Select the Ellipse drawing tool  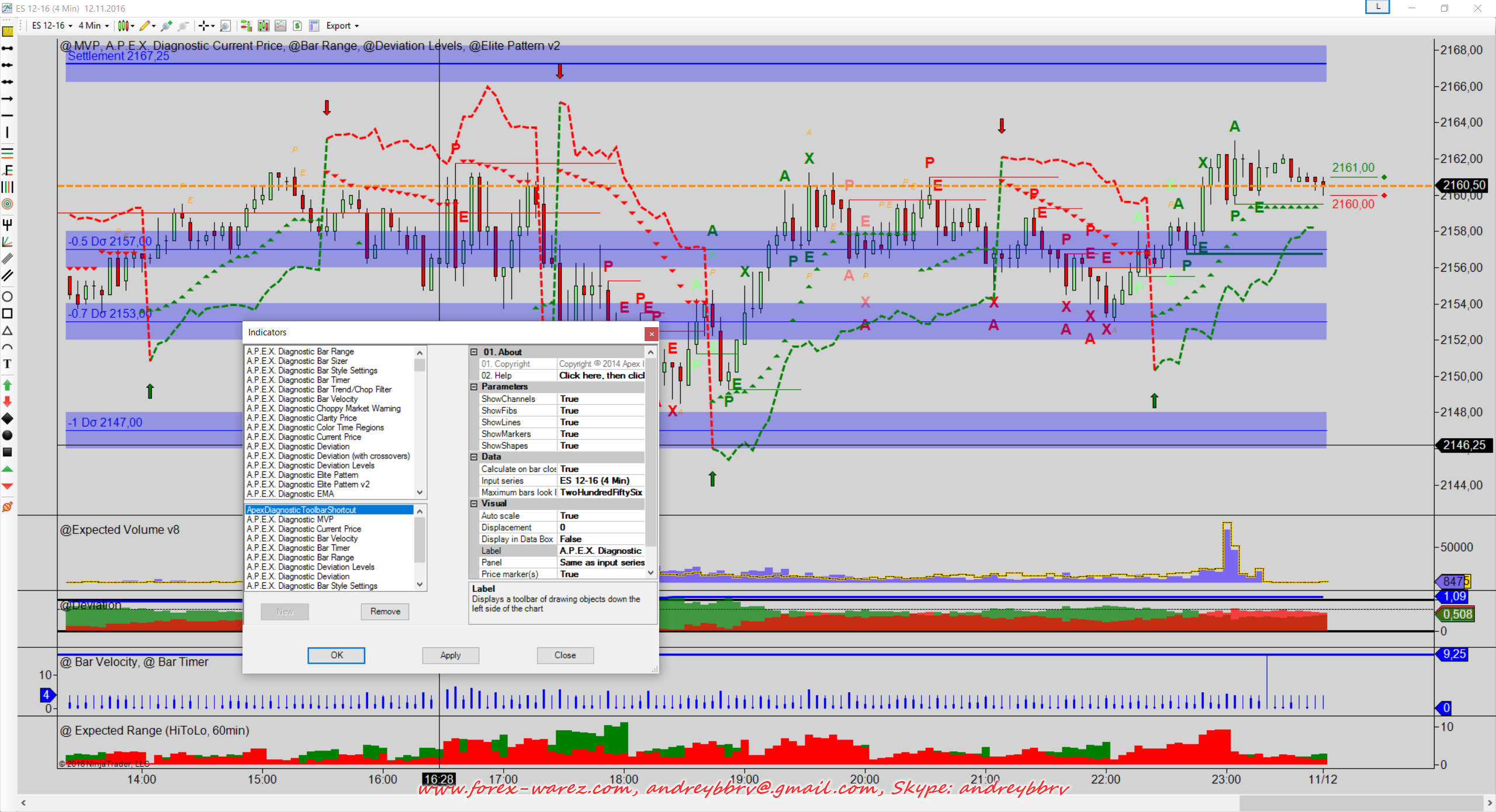pyautogui.click(x=8, y=296)
